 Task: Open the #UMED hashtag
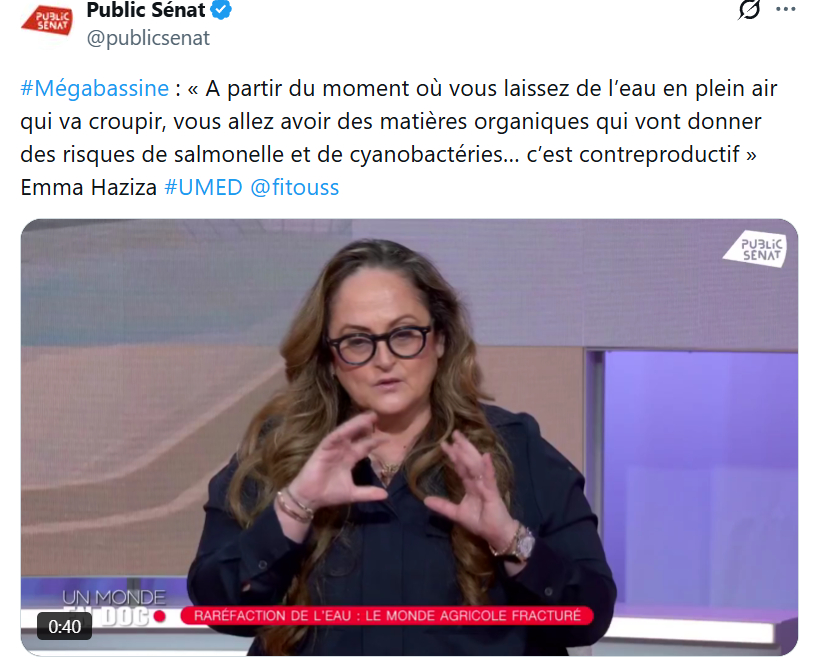click(203, 187)
